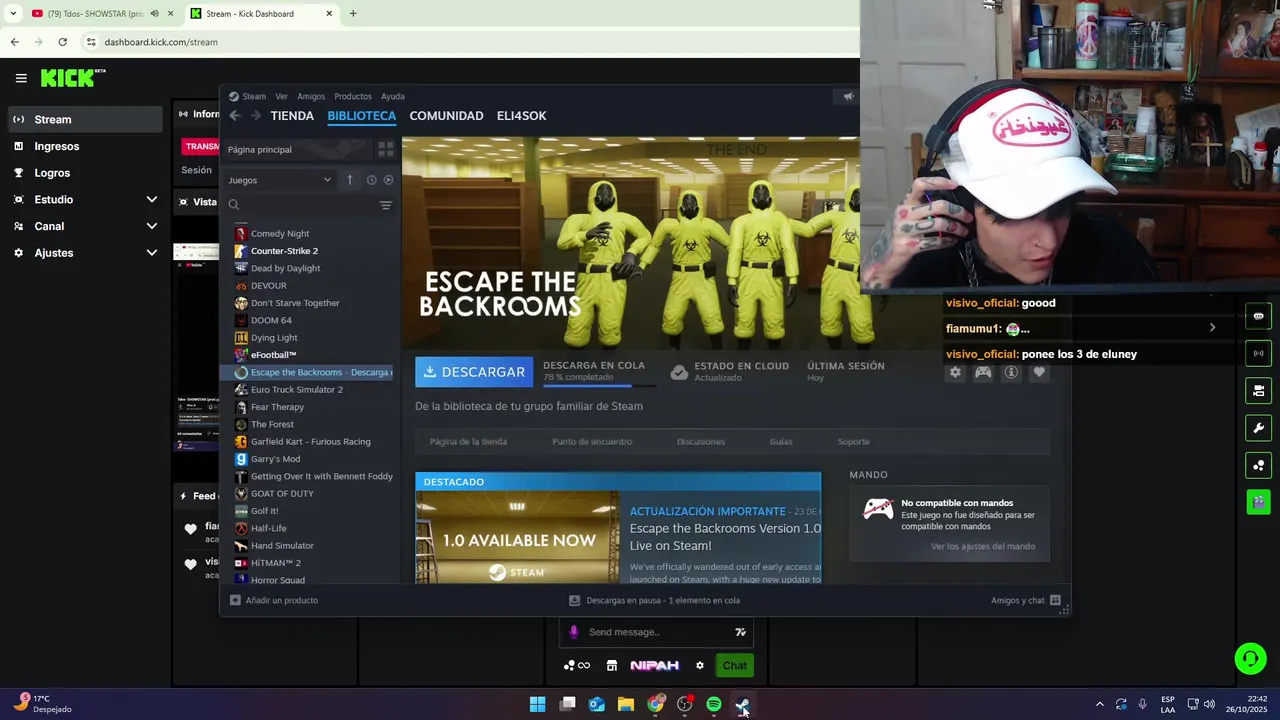The width and height of the screenshot is (1280, 720).
Task: Open Productos menu in Steam
Action: [x=353, y=97]
